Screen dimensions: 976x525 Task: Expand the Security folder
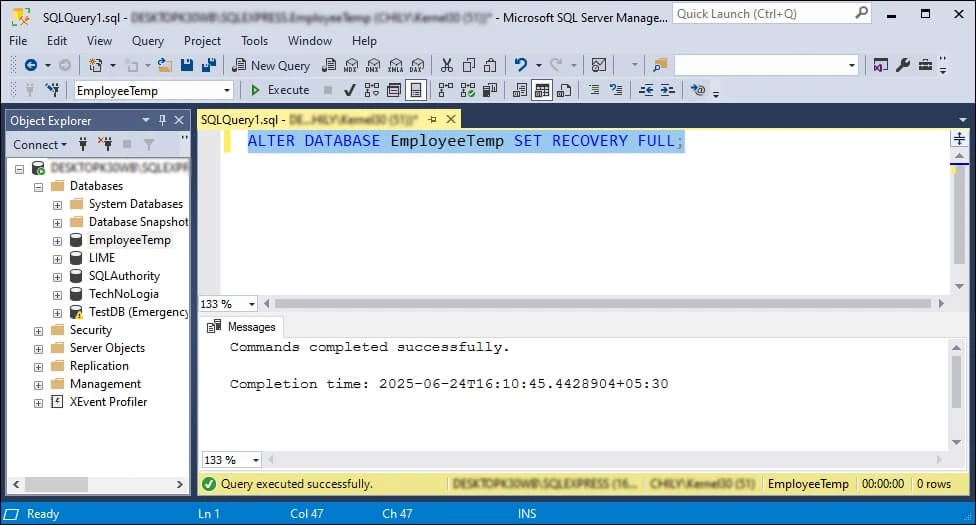(39, 331)
